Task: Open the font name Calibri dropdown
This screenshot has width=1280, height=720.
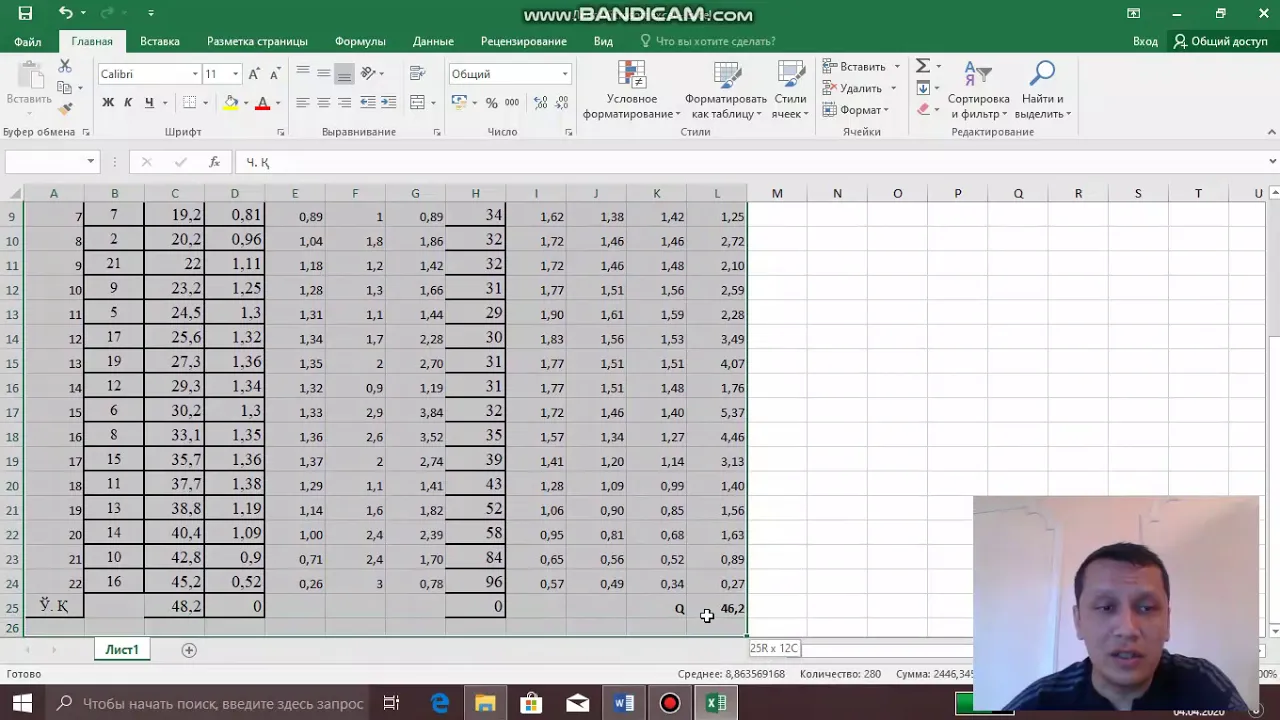Action: tap(195, 74)
